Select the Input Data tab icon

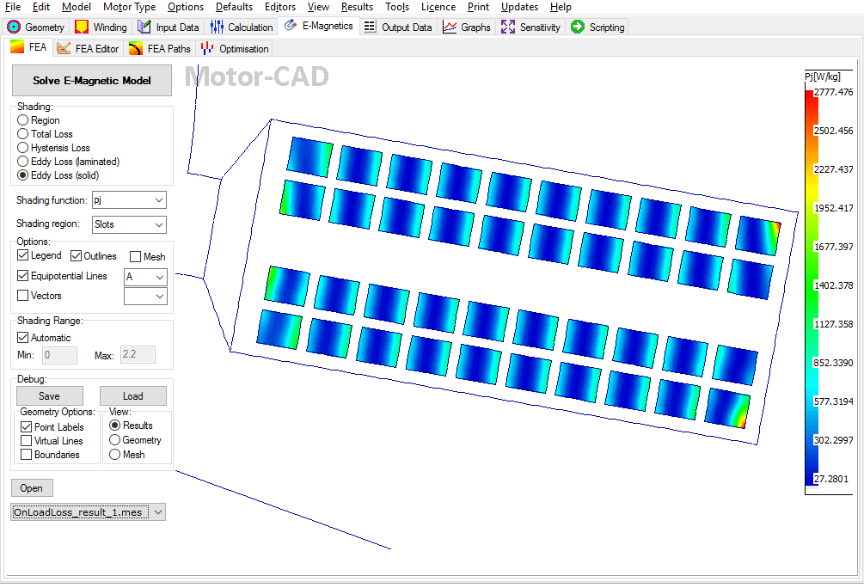(145, 27)
